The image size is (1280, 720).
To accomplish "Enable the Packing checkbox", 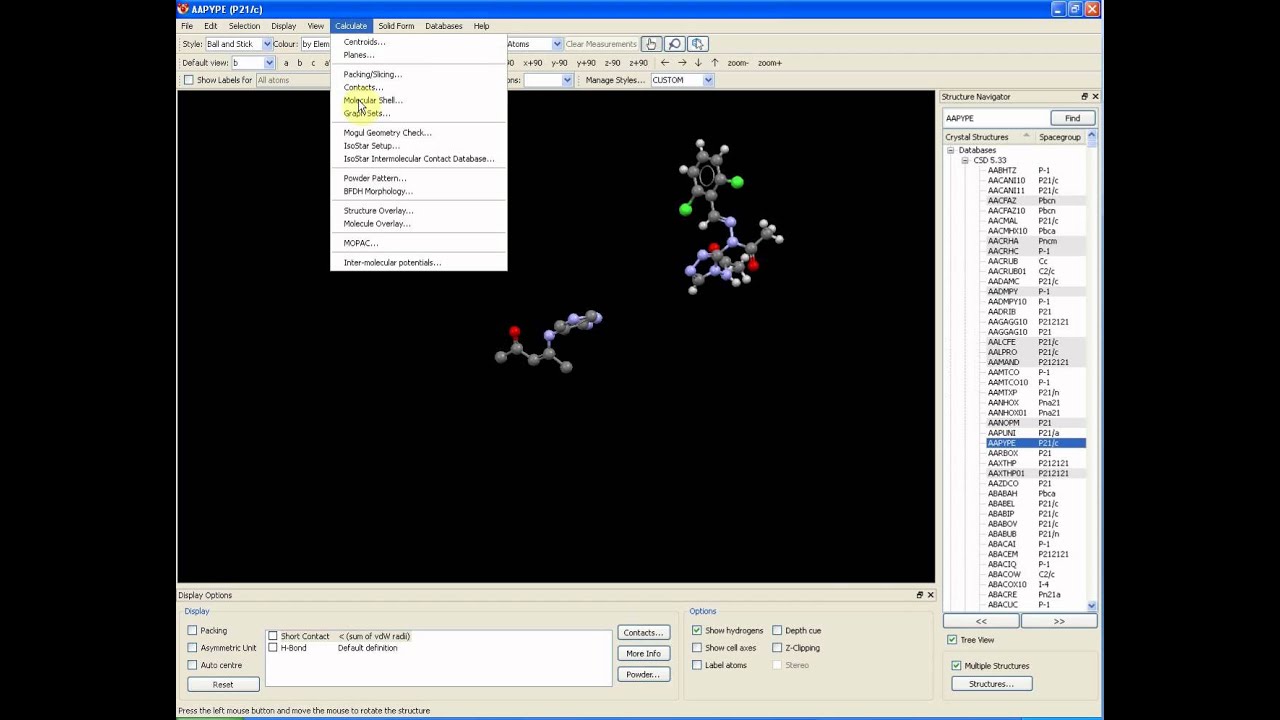I will click(193, 631).
